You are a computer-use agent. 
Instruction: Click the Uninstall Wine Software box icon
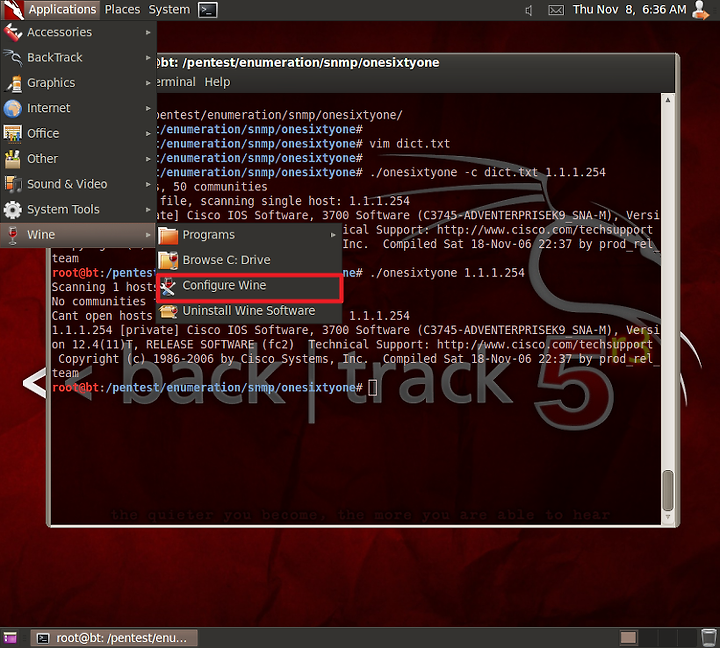pyautogui.click(x=168, y=311)
